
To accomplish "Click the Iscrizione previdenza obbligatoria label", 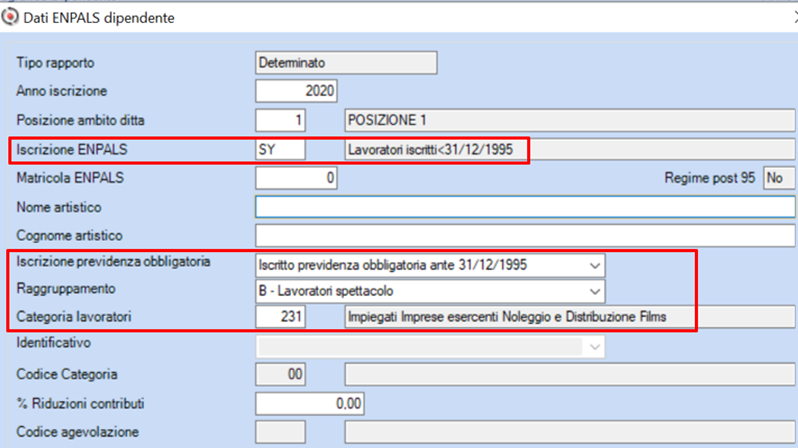I will point(113,262).
